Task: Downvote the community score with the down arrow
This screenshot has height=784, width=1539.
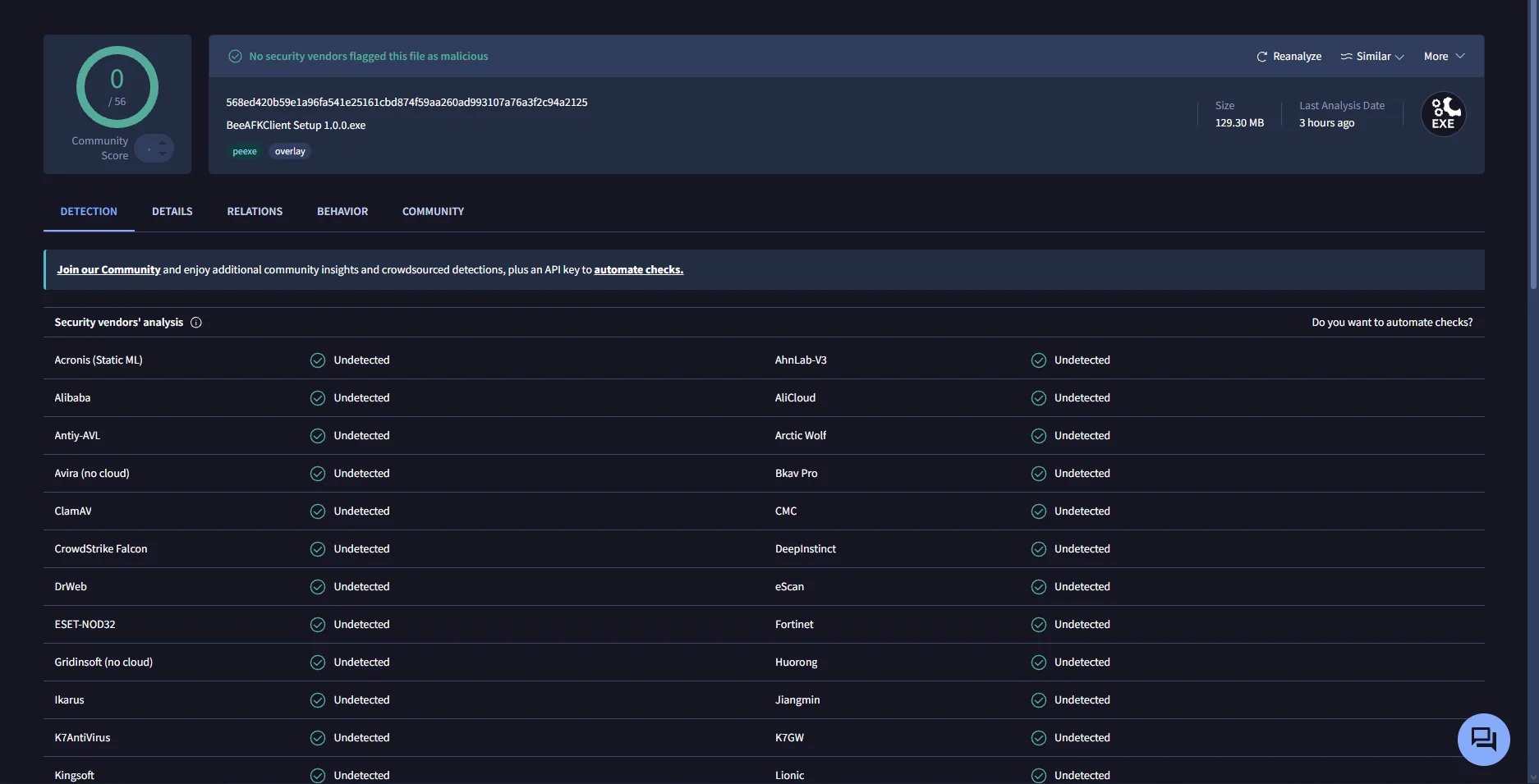Action: coord(163,154)
